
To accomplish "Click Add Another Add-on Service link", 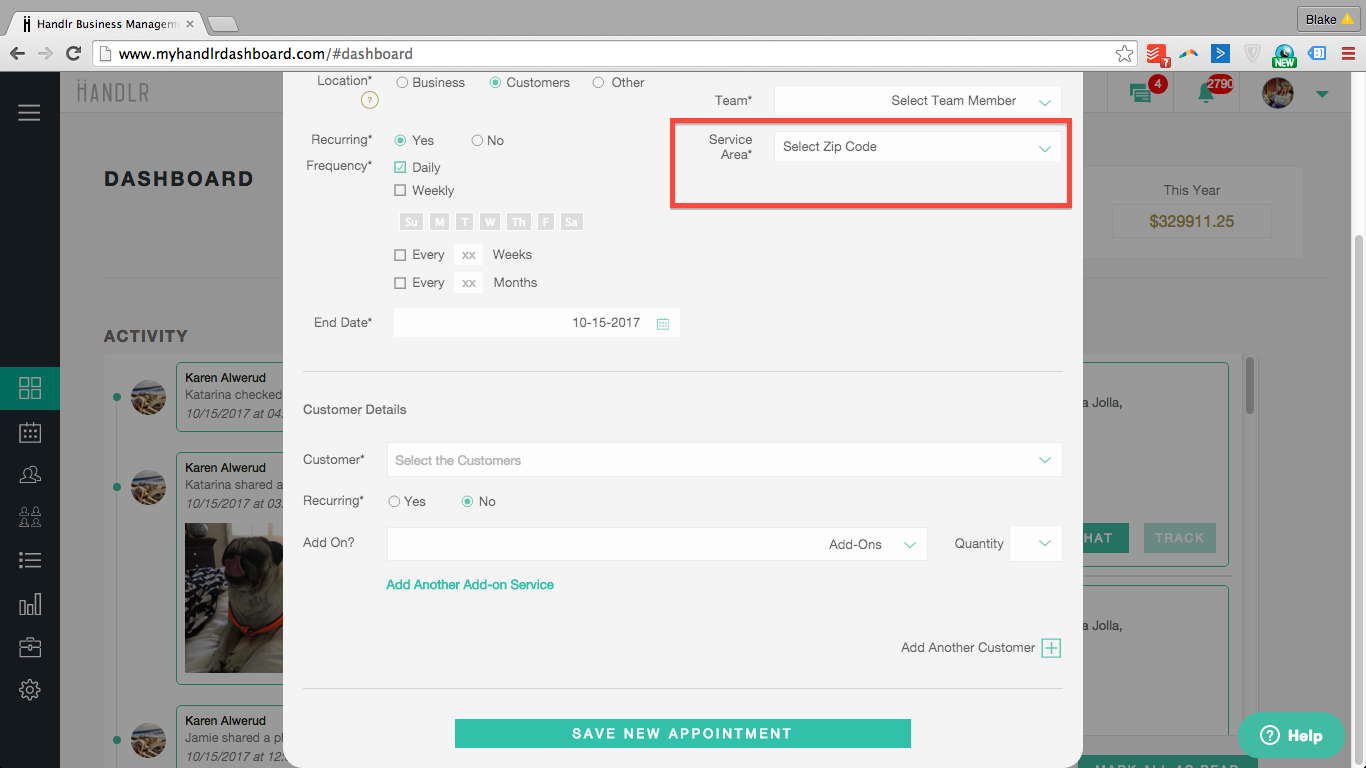I will coord(470,584).
